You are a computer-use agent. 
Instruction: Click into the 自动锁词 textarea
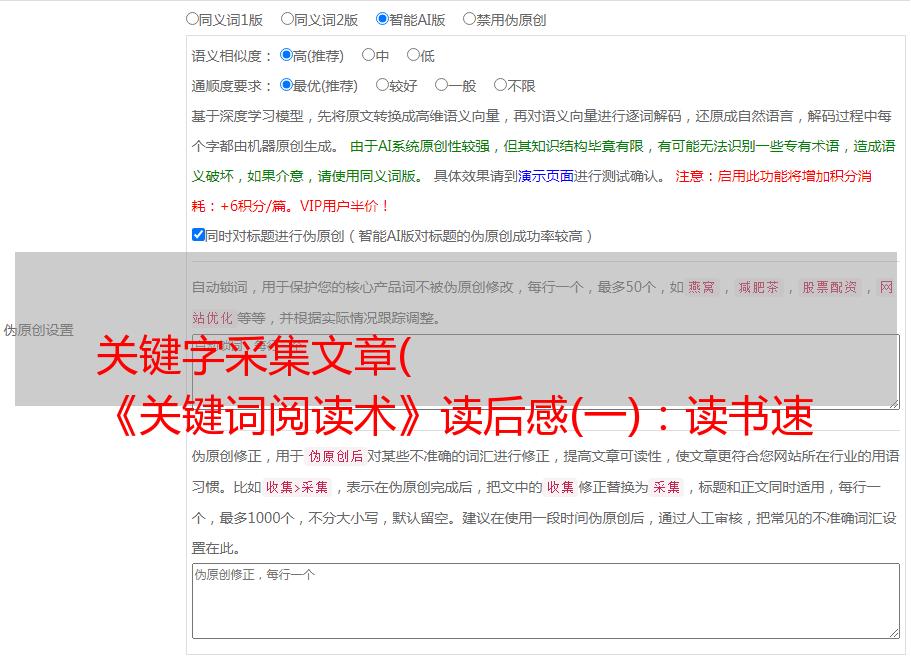pos(546,372)
